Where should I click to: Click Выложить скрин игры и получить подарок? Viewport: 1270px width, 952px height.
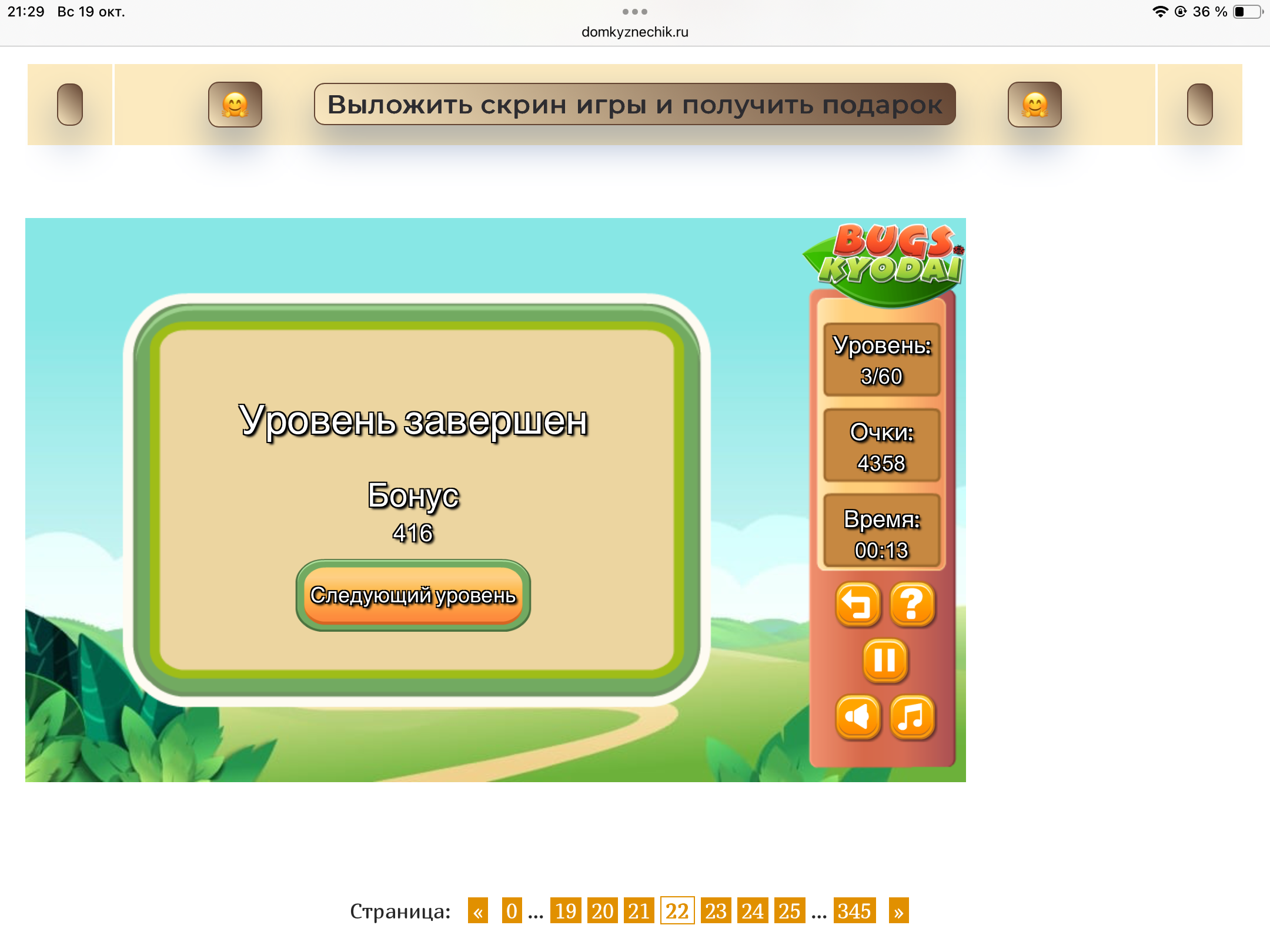pos(635,105)
